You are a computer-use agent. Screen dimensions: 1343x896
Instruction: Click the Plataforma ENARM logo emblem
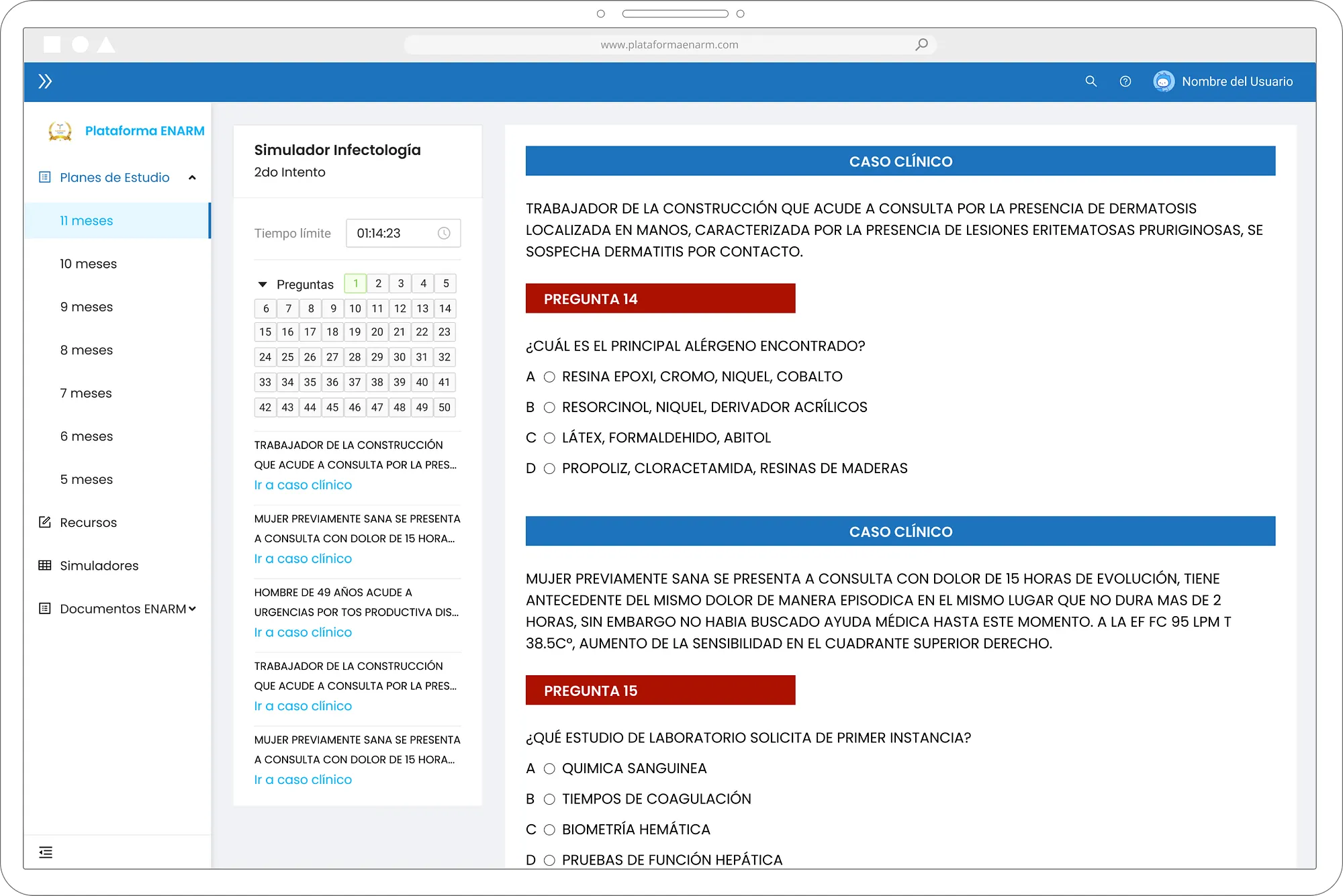tap(60, 131)
